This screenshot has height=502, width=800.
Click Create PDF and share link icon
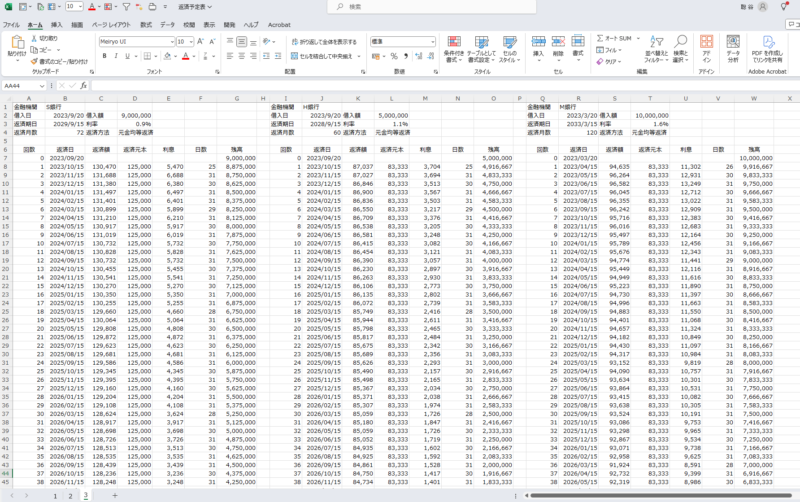[x=769, y=42]
